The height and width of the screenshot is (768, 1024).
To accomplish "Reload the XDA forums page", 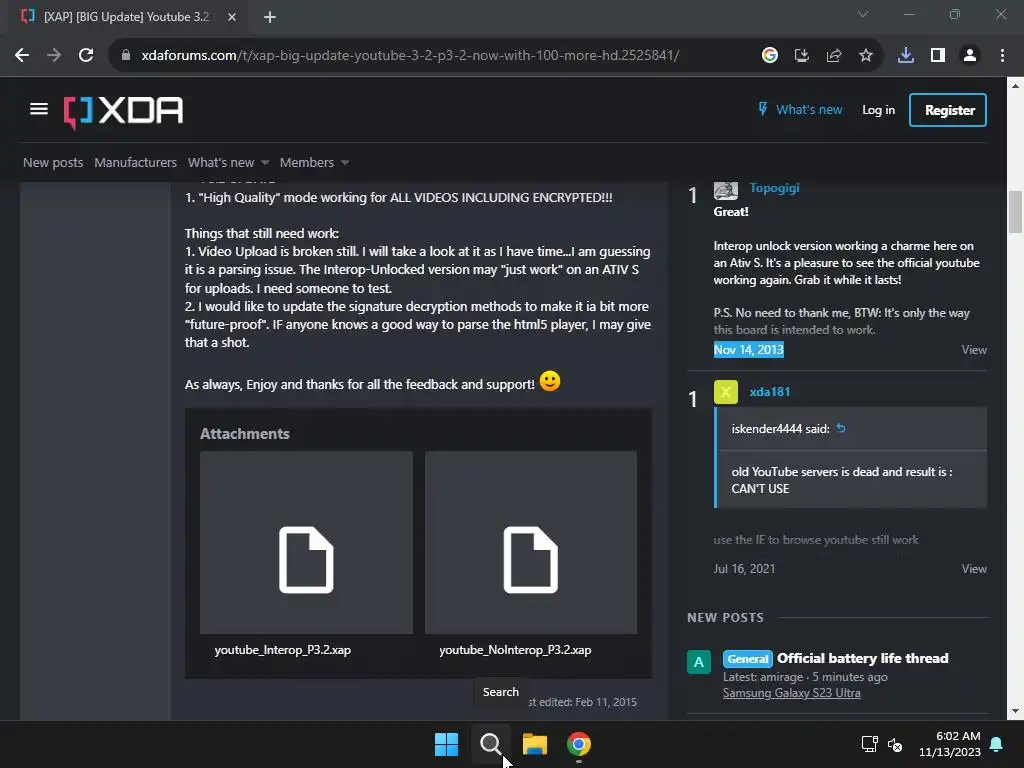I will (86, 56).
